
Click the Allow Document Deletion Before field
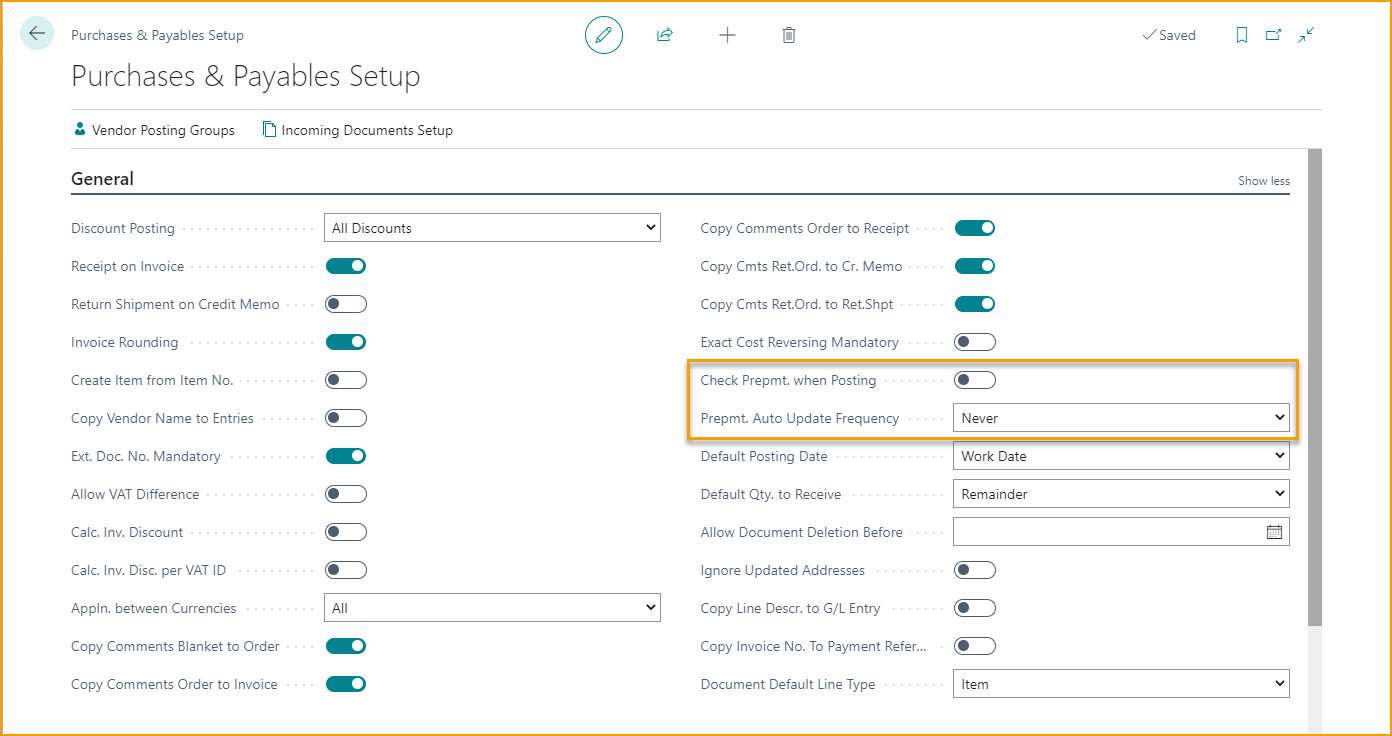coord(1100,531)
